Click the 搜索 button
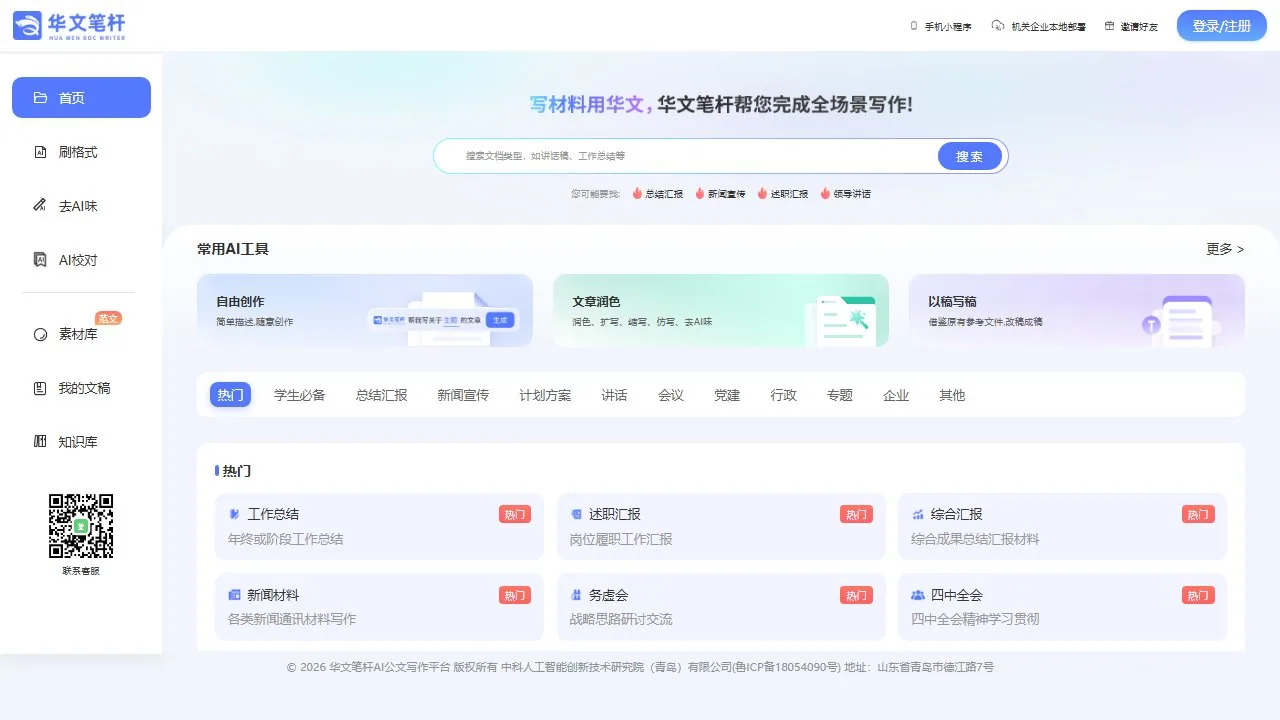This screenshot has width=1280, height=720. (x=970, y=156)
